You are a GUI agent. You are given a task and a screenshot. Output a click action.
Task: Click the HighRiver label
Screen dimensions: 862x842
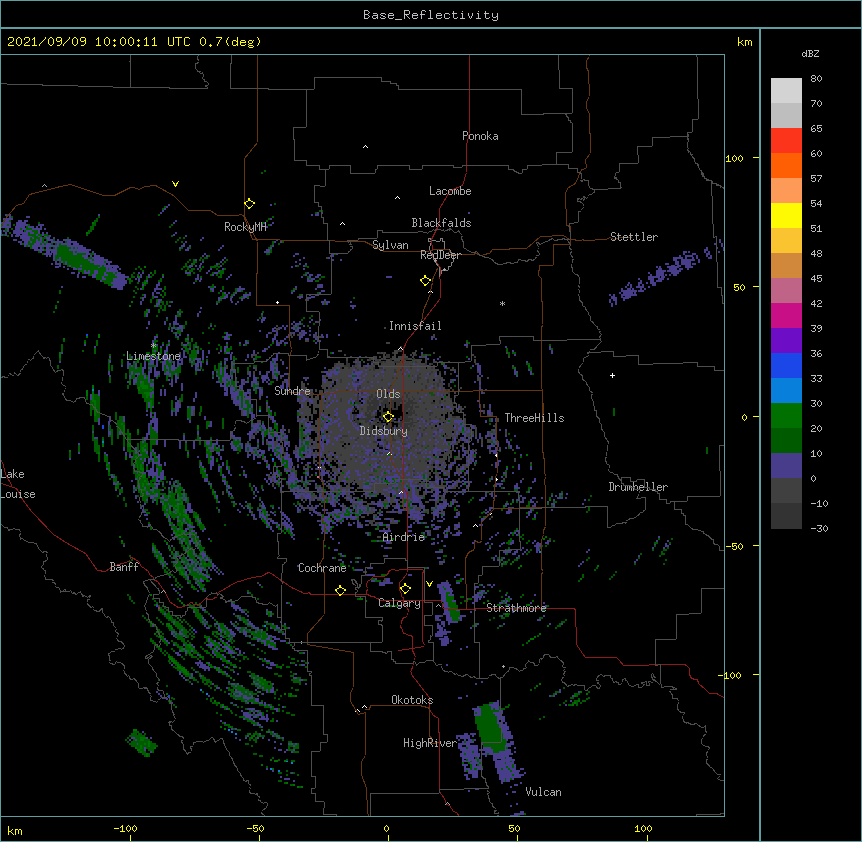click(430, 743)
